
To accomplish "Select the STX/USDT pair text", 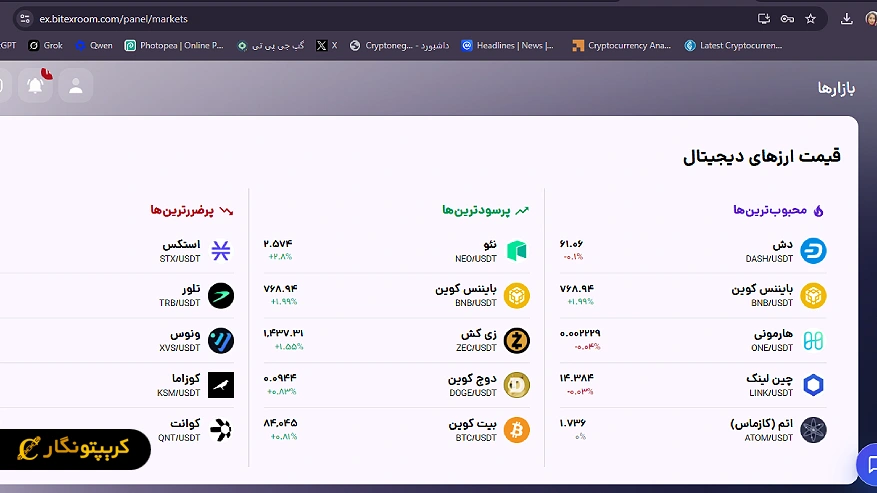I will click(x=180, y=259).
